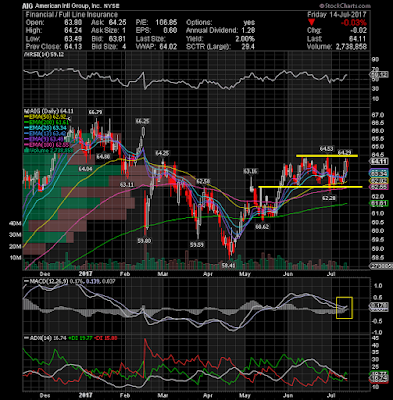Click the AIG (Daily) 64.11 legend entry
Viewport: 393px width, 400px height.
[x=49, y=111]
